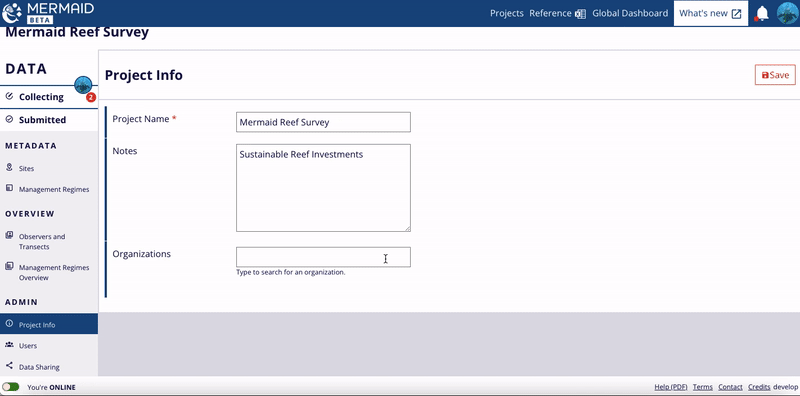The height and width of the screenshot is (396, 800).
Task: Open the Global Dashboard
Action: click(630, 13)
